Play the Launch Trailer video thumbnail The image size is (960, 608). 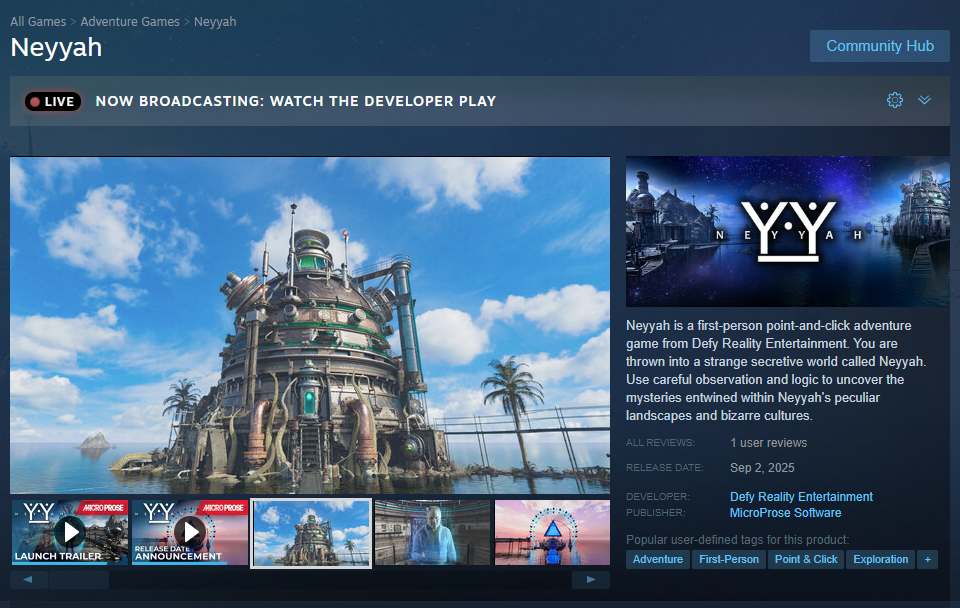tap(70, 532)
